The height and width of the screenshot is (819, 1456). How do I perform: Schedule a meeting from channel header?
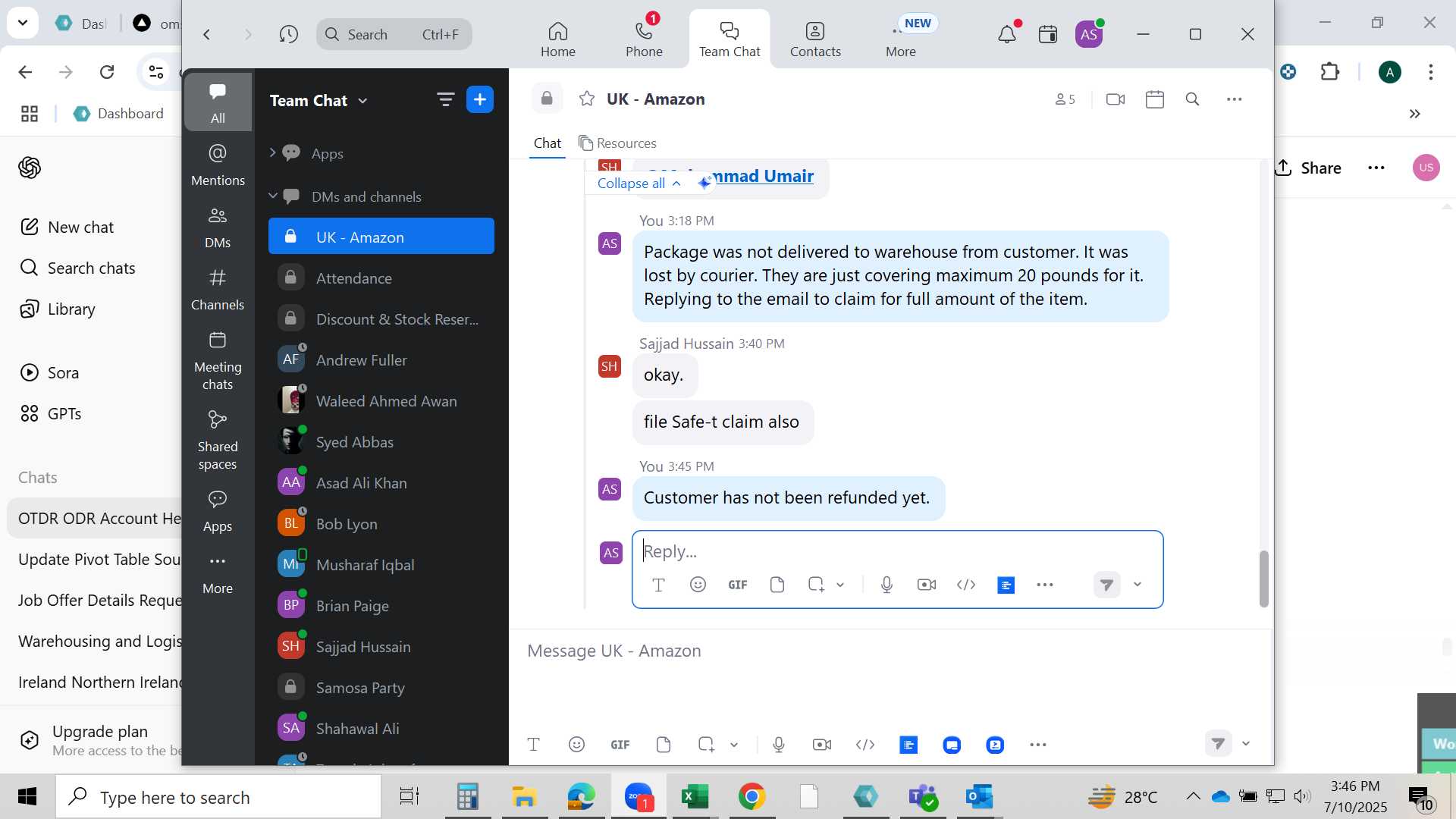(1155, 99)
